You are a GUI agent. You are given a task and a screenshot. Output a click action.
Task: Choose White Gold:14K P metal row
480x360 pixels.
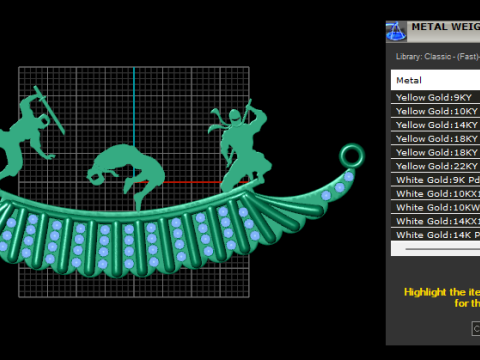click(435, 235)
